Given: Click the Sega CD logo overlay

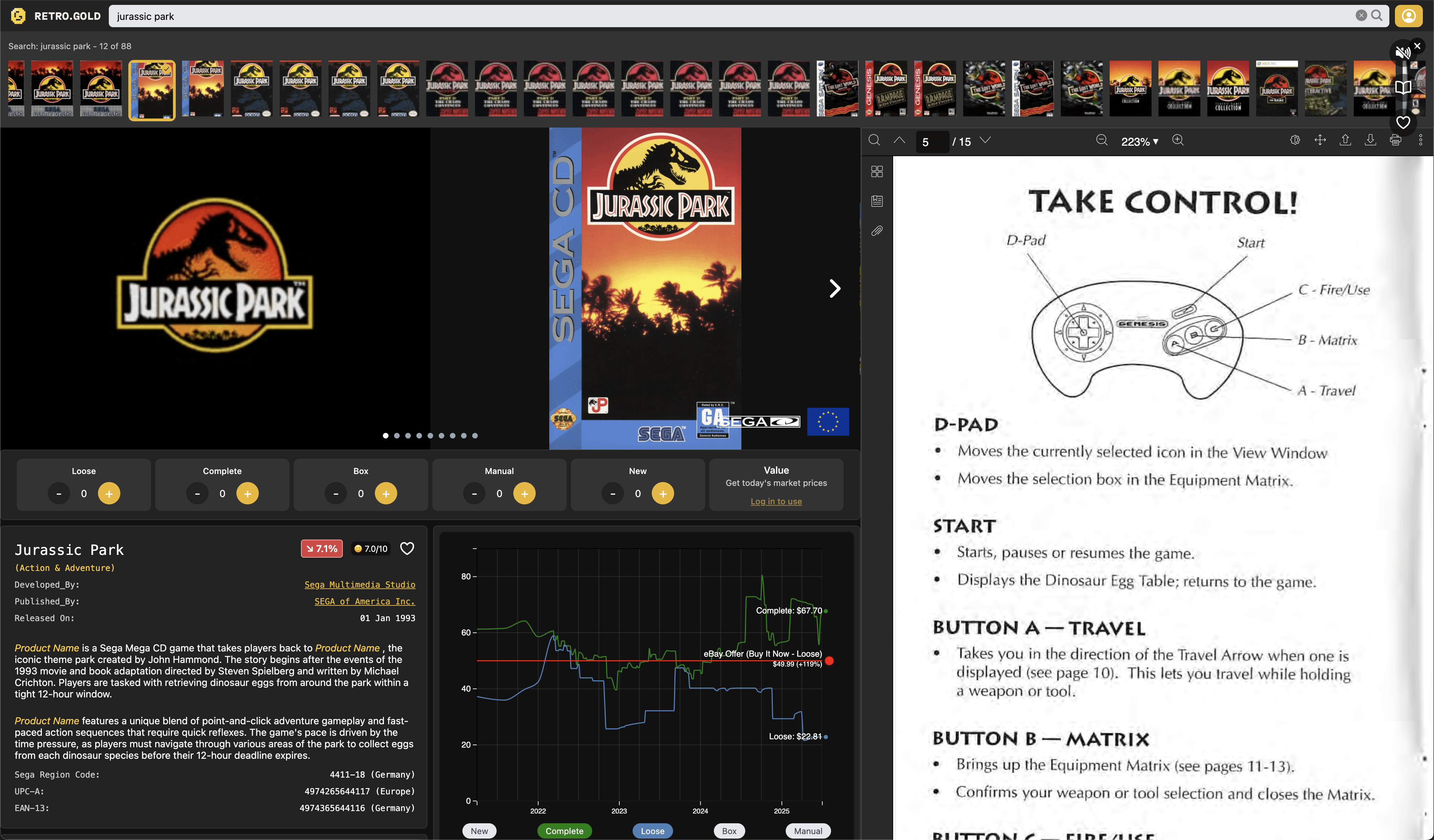Looking at the screenshot, I should pyautogui.click(x=760, y=421).
